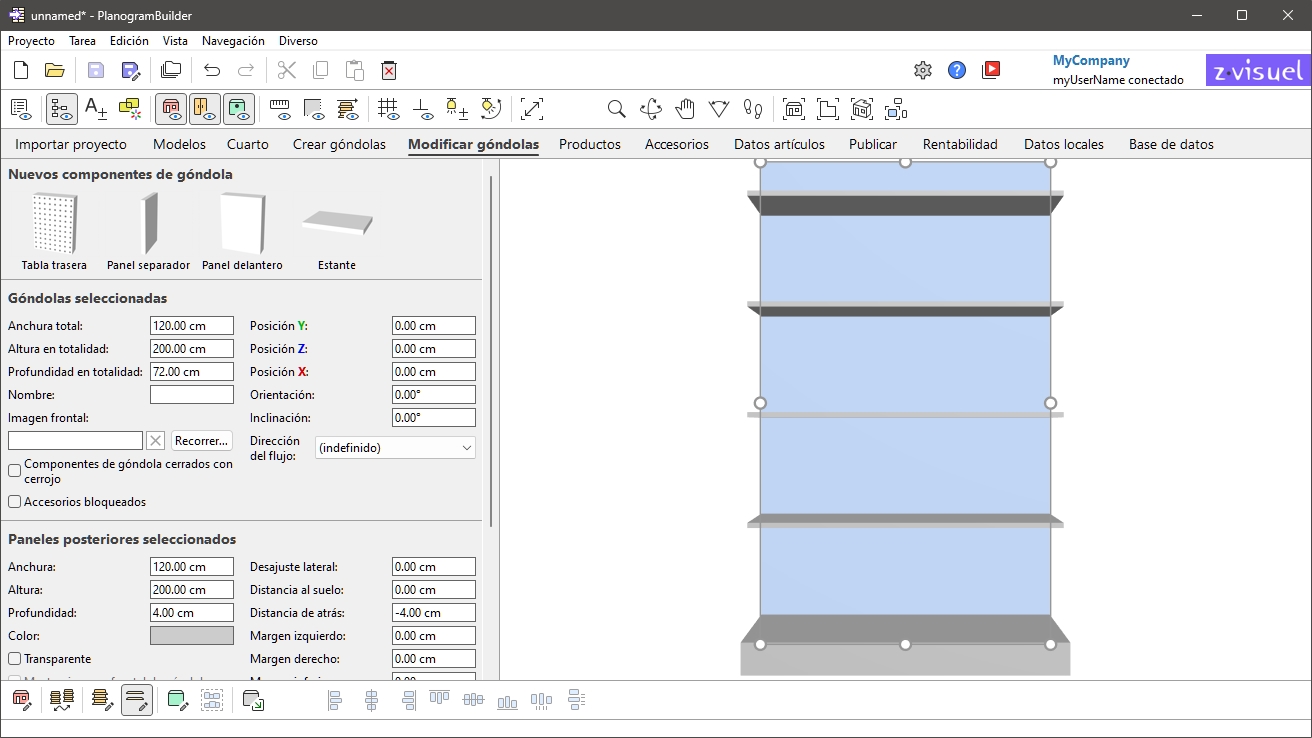This screenshot has height=738, width=1312.
Task: Open video tutorials with the red play icon
Action: [991, 70]
